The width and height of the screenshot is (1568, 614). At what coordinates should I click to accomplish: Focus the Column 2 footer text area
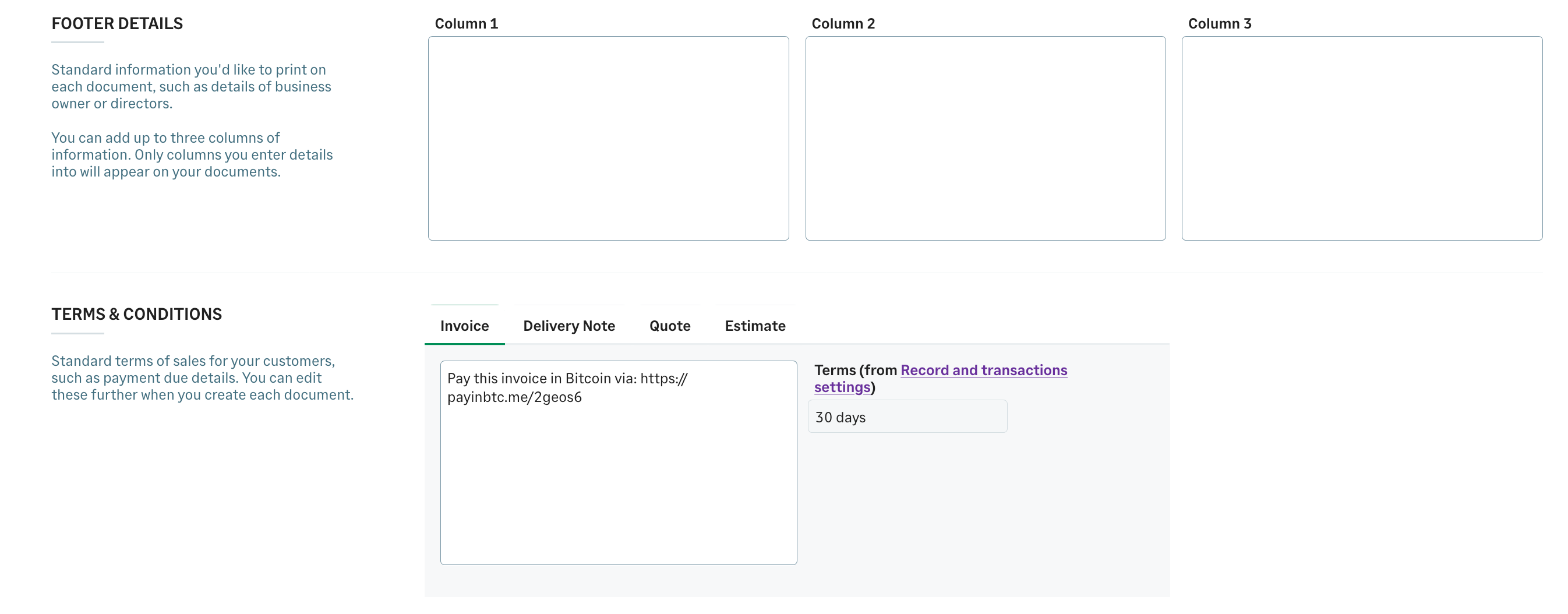(985, 138)
